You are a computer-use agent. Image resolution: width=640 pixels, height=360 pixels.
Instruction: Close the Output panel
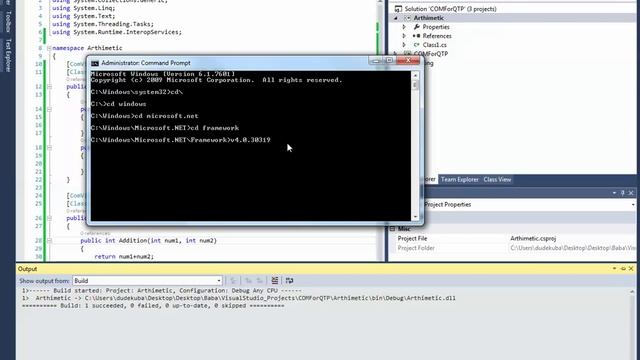coord(631,269)
